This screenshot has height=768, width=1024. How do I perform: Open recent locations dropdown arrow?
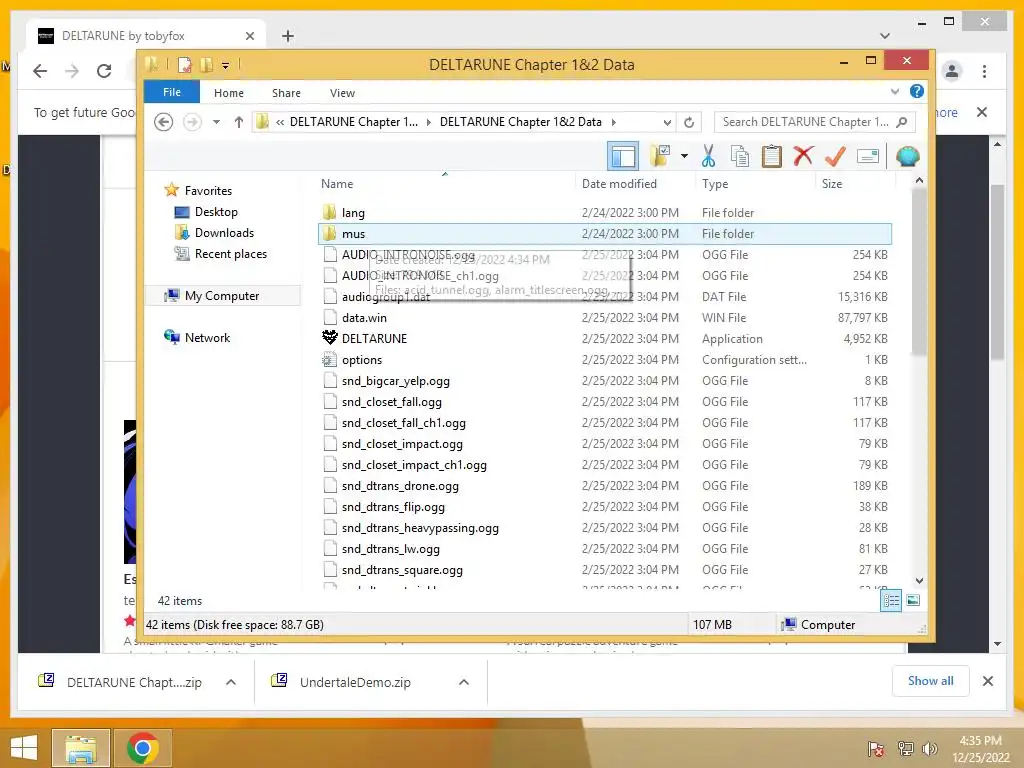click(x=216, y=122)
